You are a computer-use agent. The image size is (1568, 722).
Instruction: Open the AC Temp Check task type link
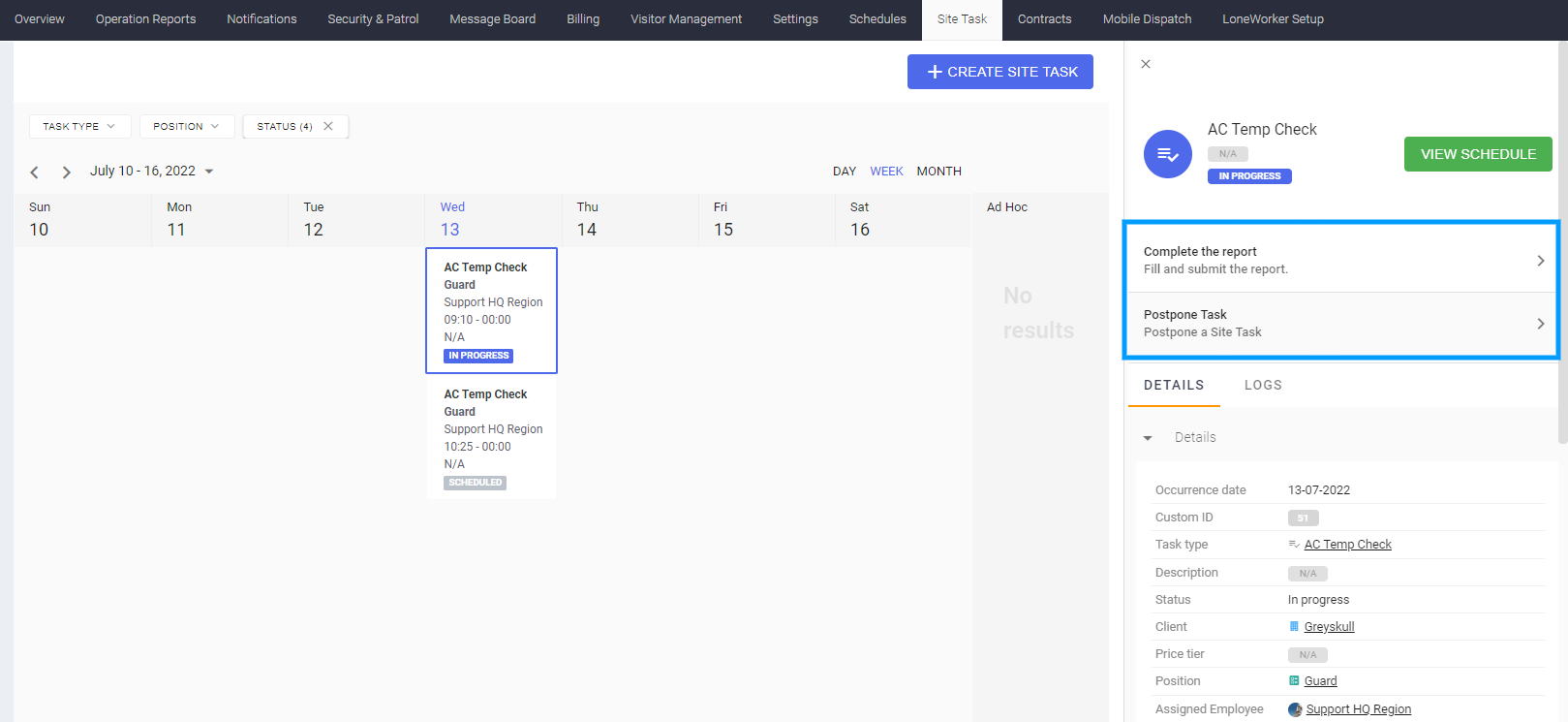click(x=1347, y=545)
